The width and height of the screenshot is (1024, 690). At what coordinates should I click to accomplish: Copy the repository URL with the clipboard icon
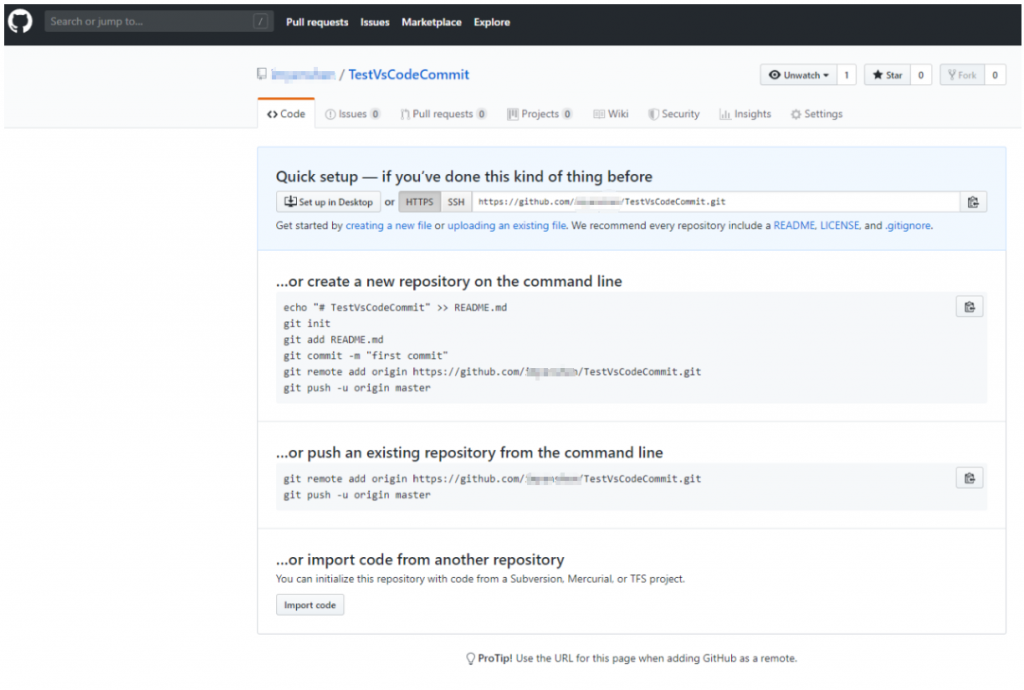[972, 202]
